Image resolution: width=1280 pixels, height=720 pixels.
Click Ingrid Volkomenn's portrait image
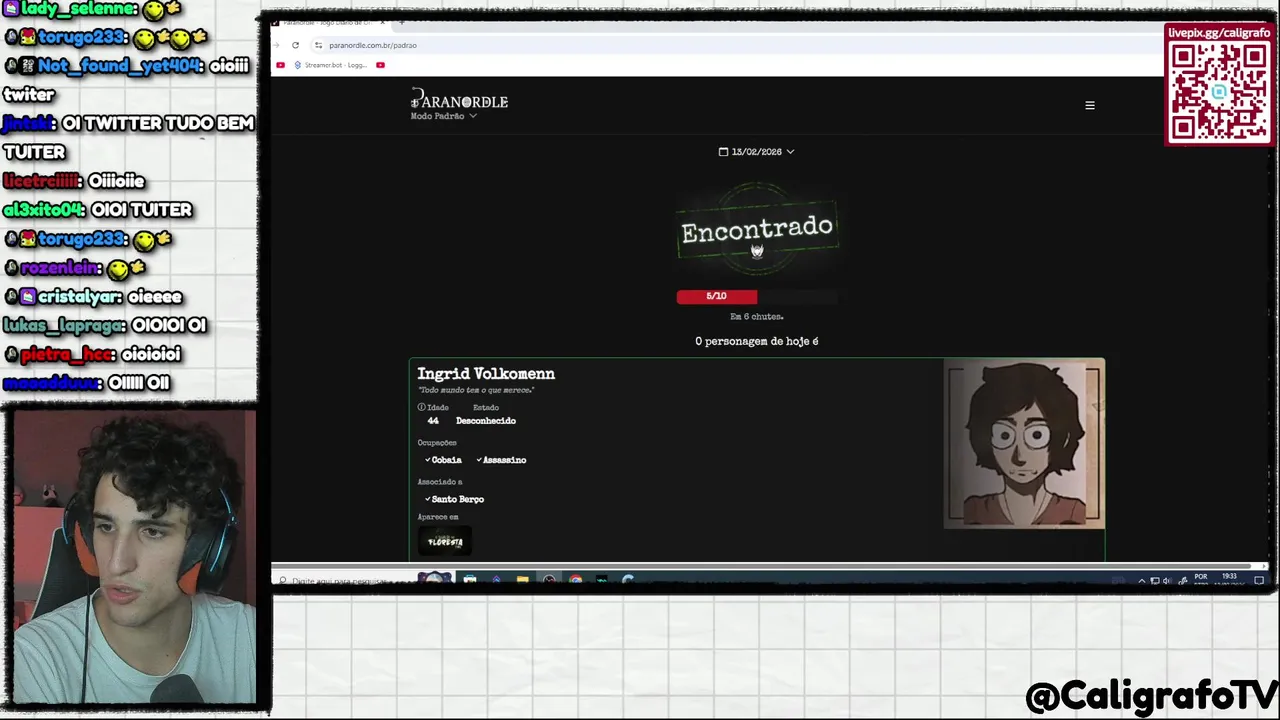(1024, 445)
